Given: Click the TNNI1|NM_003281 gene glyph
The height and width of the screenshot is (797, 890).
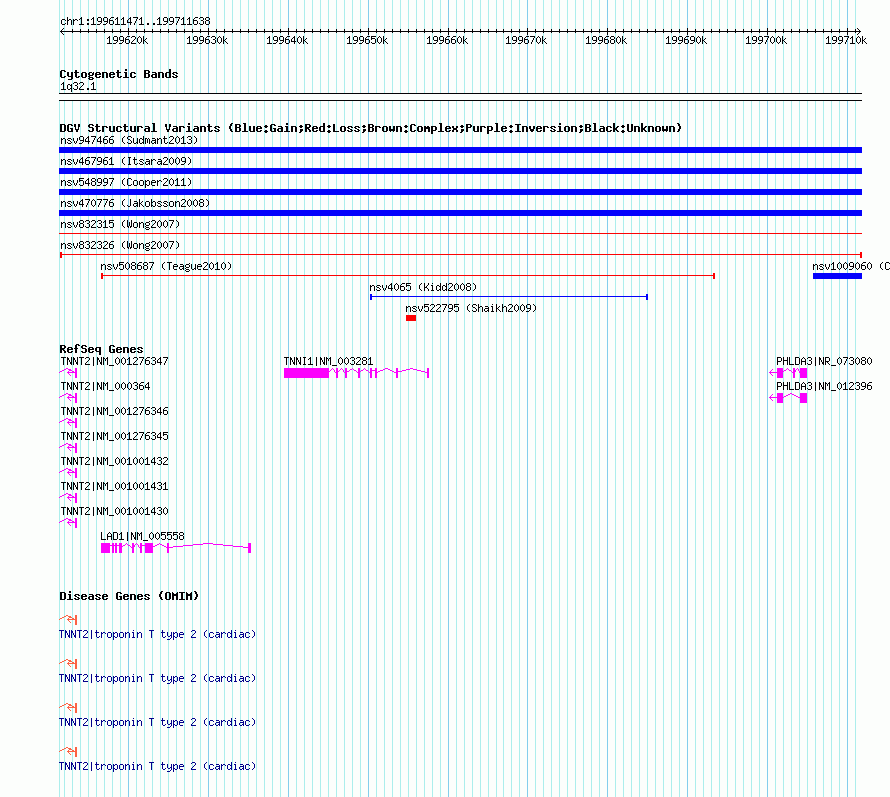Looking at the screenshot, I should [x=356, y=373].
